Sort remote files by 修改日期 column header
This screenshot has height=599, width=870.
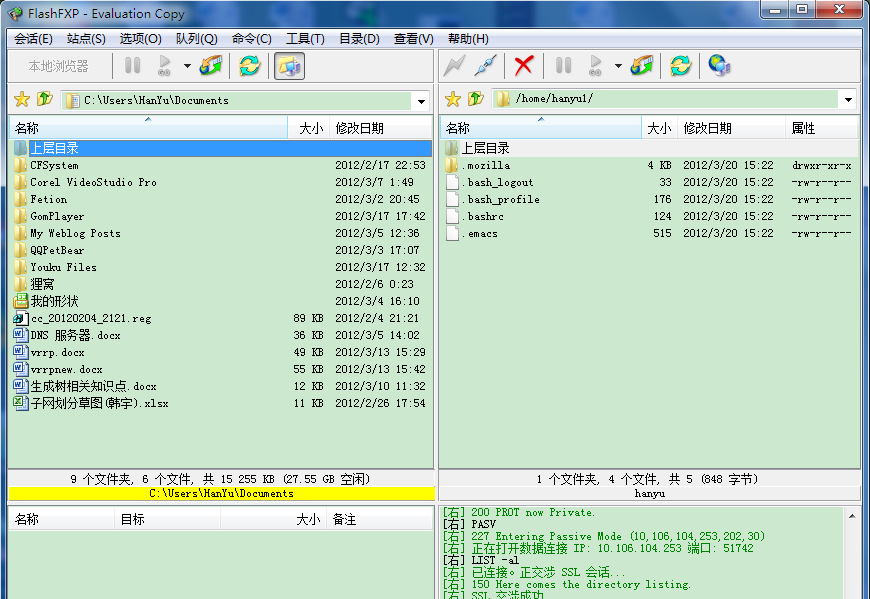click(731, 128)
